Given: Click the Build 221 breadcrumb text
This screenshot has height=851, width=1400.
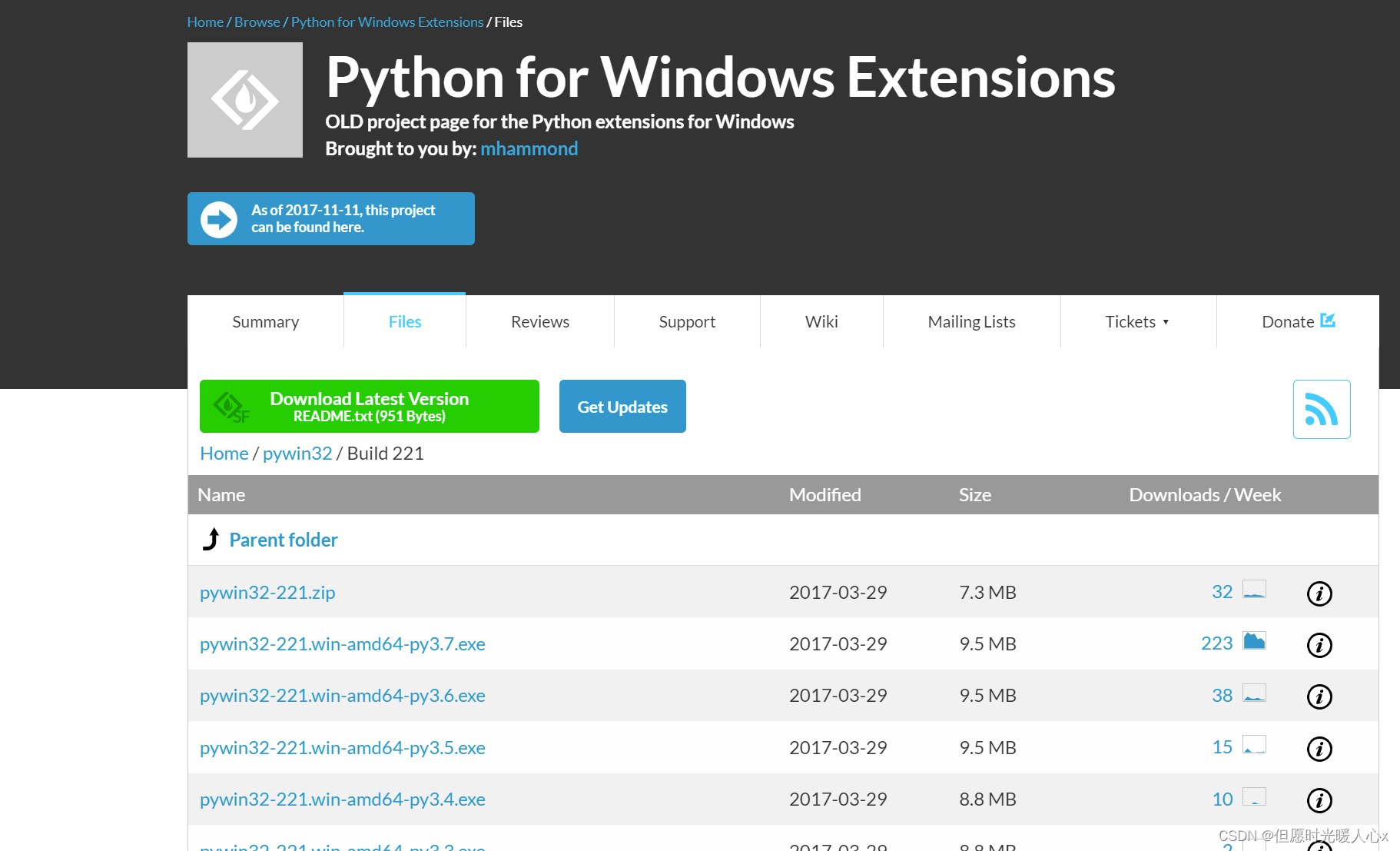Looking at the screenshot, I should [386, 453].
